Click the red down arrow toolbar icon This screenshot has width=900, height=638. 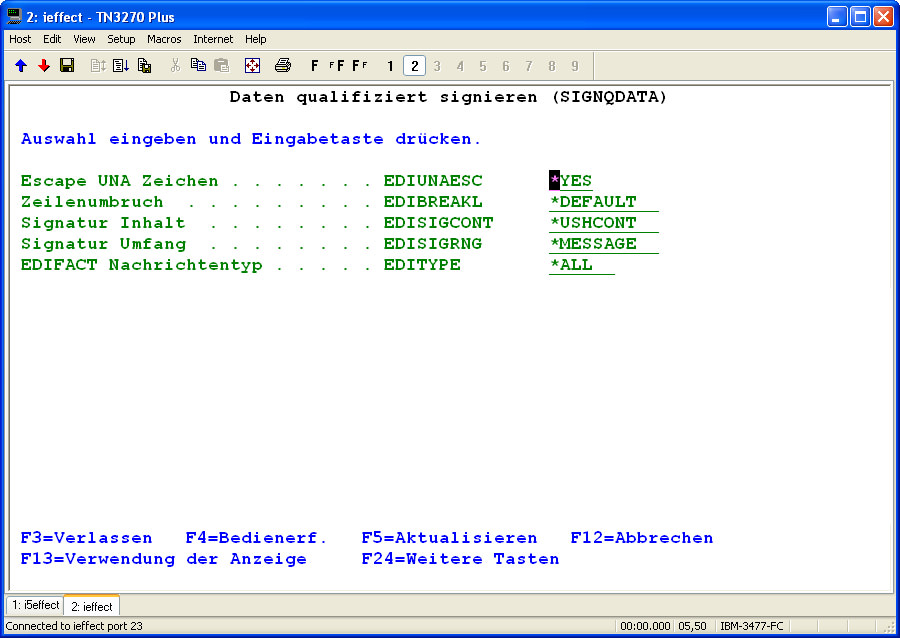click(44, 66)
